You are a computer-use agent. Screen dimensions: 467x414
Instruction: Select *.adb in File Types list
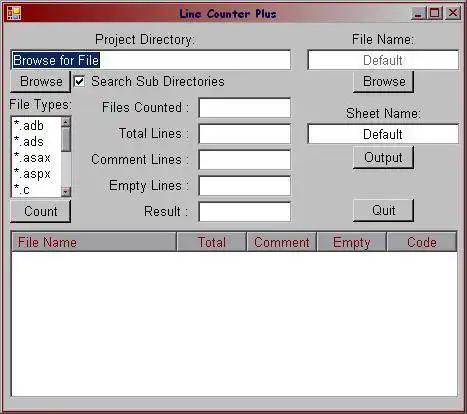[x=37, y=126]
